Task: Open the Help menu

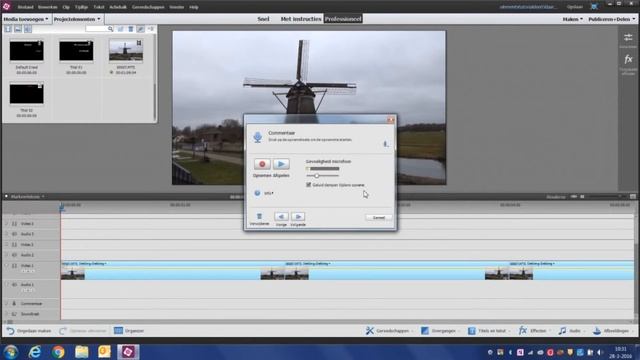Action: [x=194, y=7]
